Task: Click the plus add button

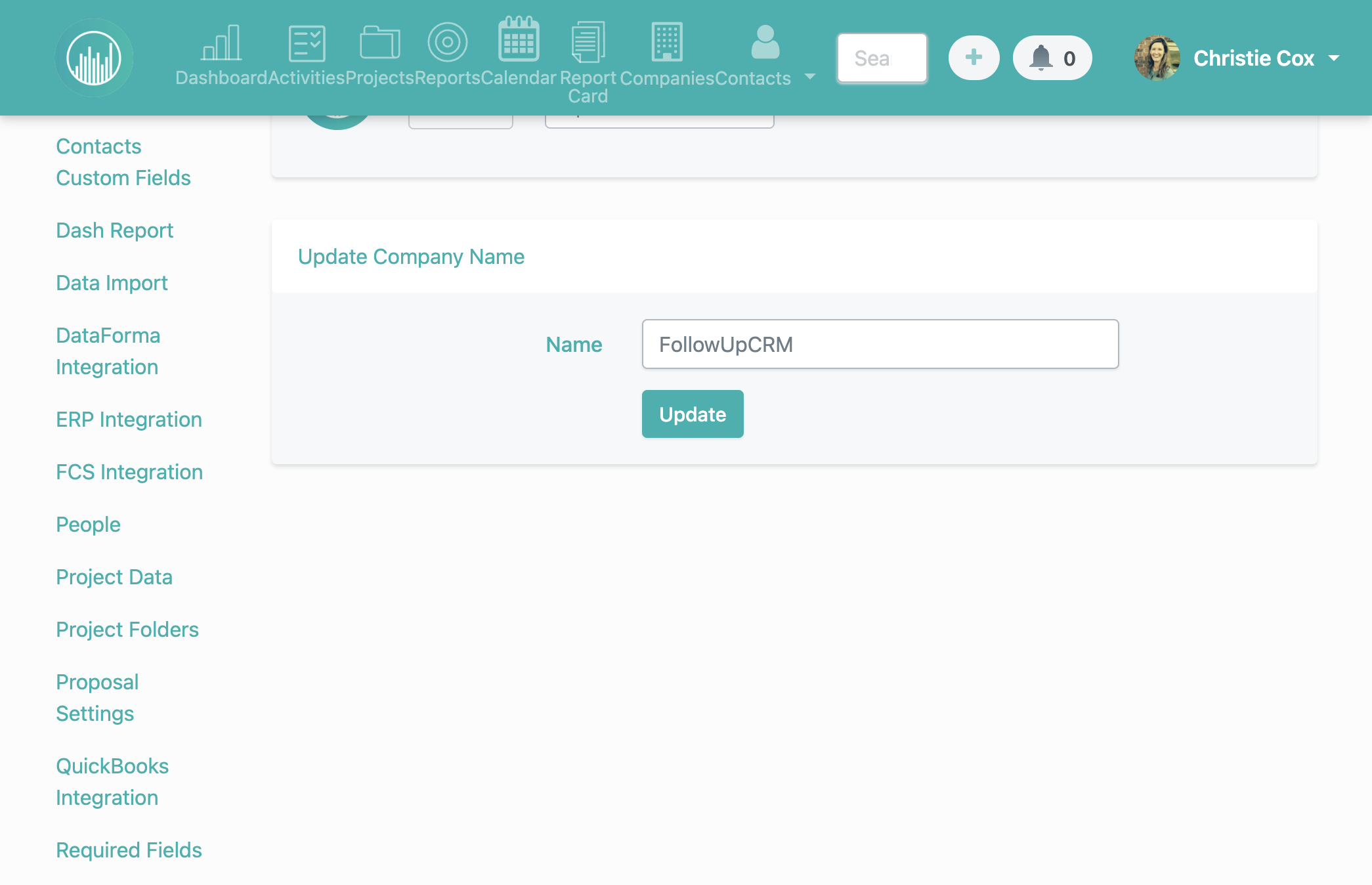Action: tap(974, 58)
